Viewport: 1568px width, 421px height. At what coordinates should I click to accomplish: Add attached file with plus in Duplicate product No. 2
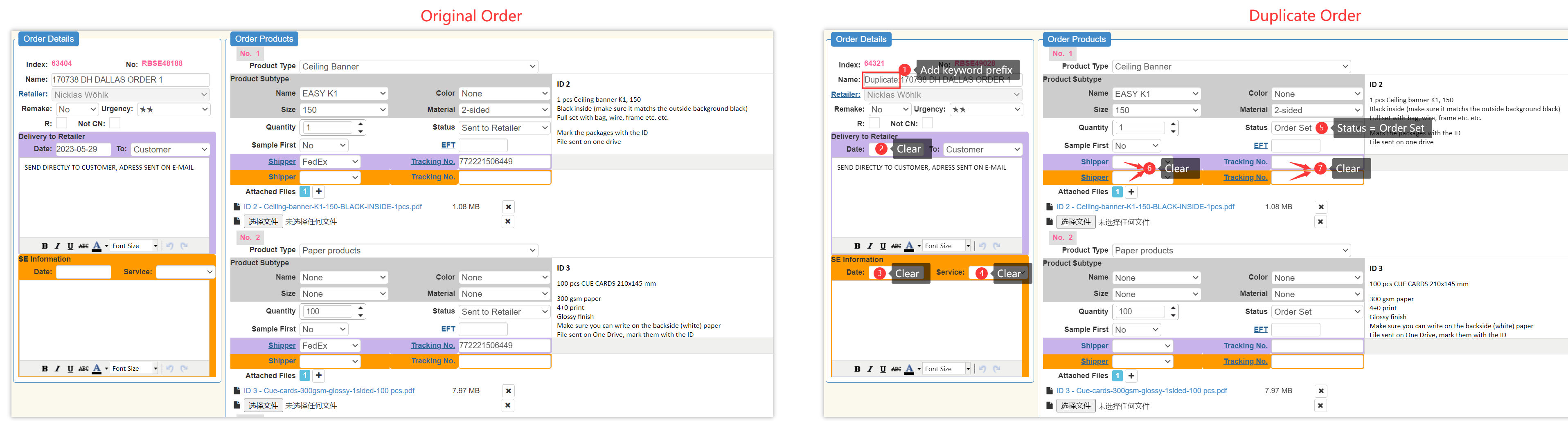point(1131,376)
